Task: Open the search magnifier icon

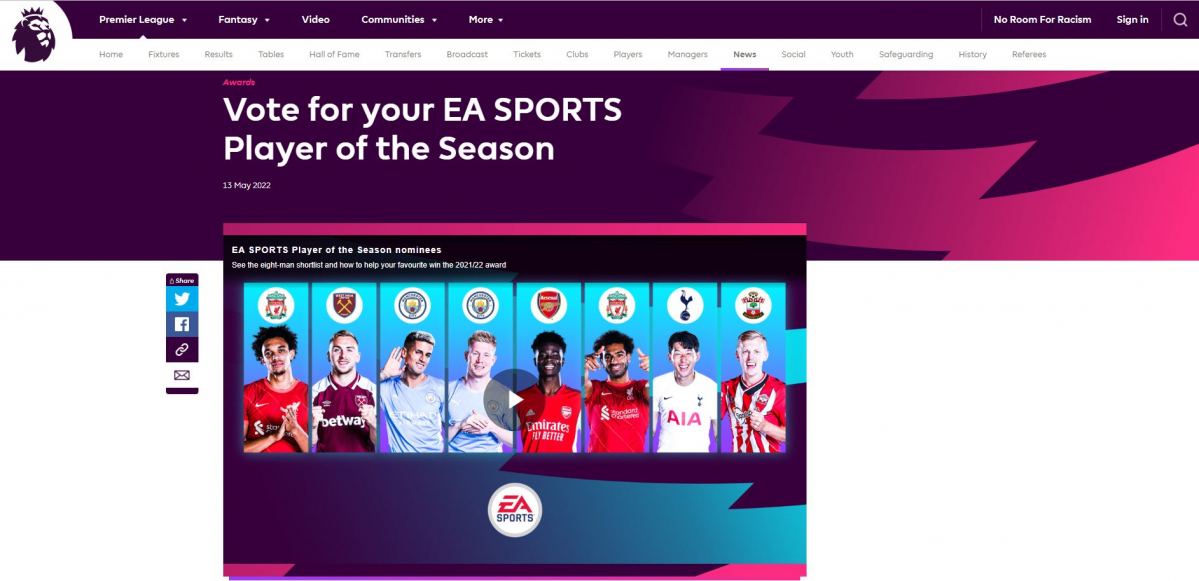Action: 1181,20
